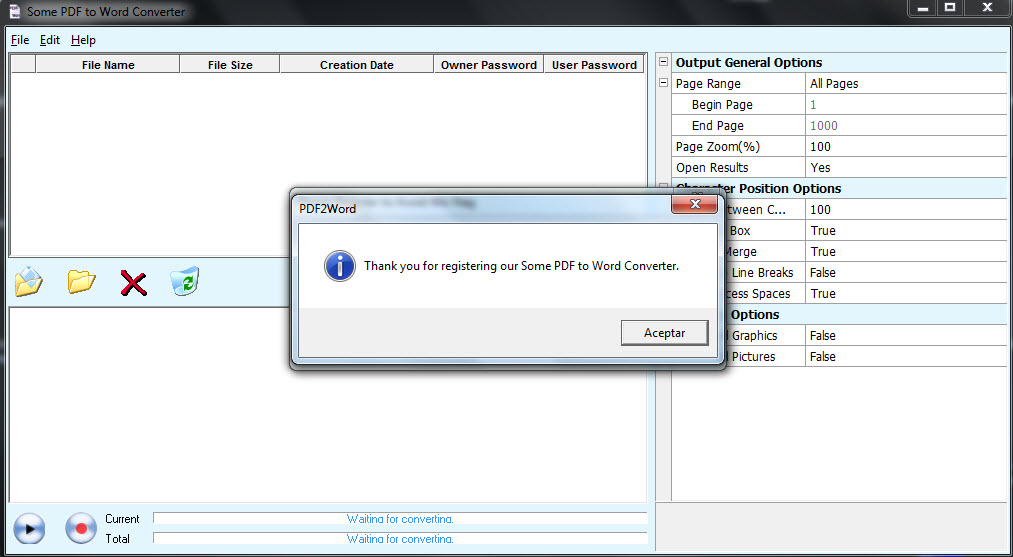1013x557 pixels.
Task: Click the open folder icon
Action: click(x=81, y=282)
